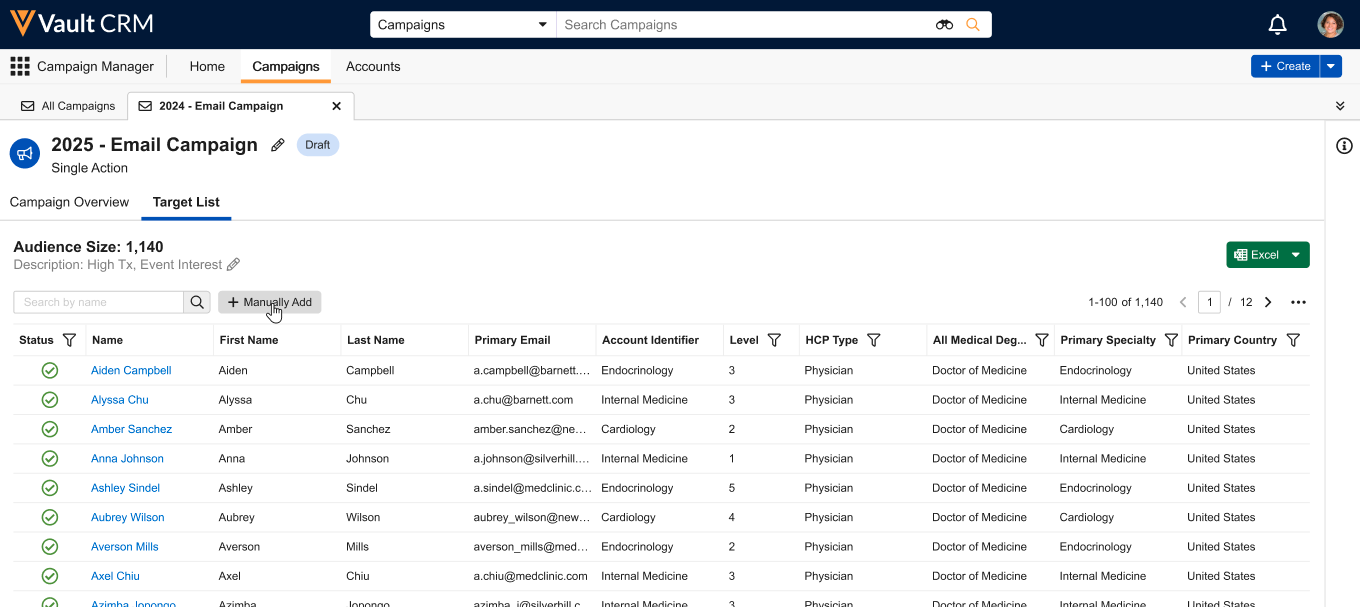Filter the HCP Type column

(x=873, y=340)
